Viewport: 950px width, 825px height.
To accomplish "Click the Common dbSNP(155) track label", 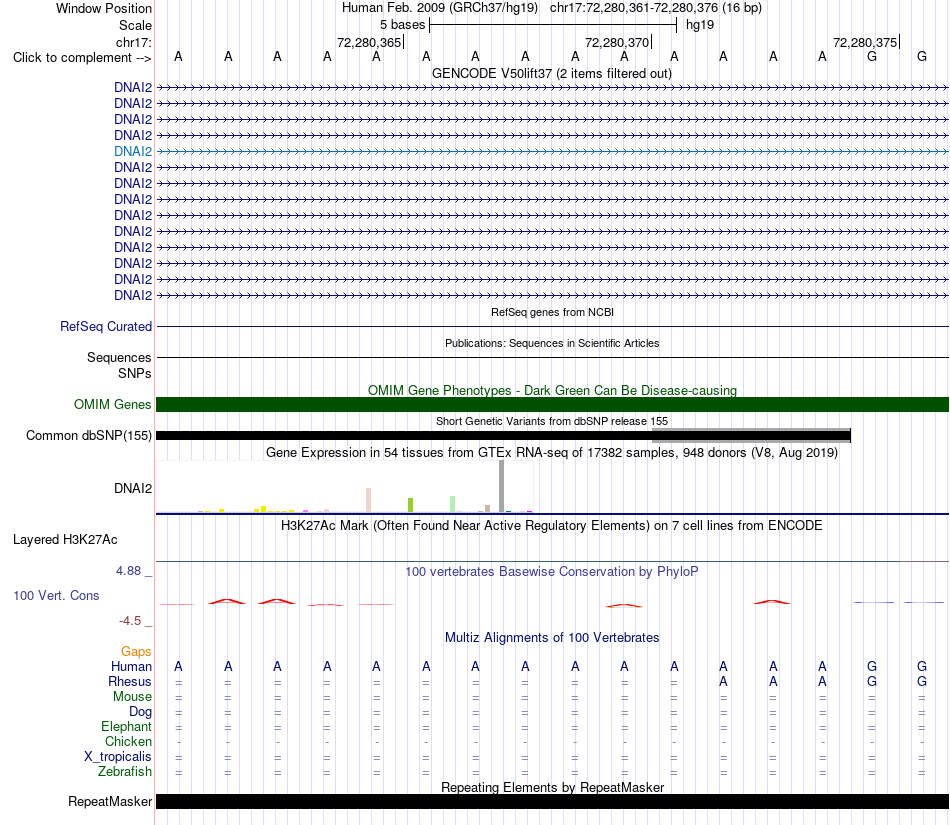I will click(x=88, y=436).
